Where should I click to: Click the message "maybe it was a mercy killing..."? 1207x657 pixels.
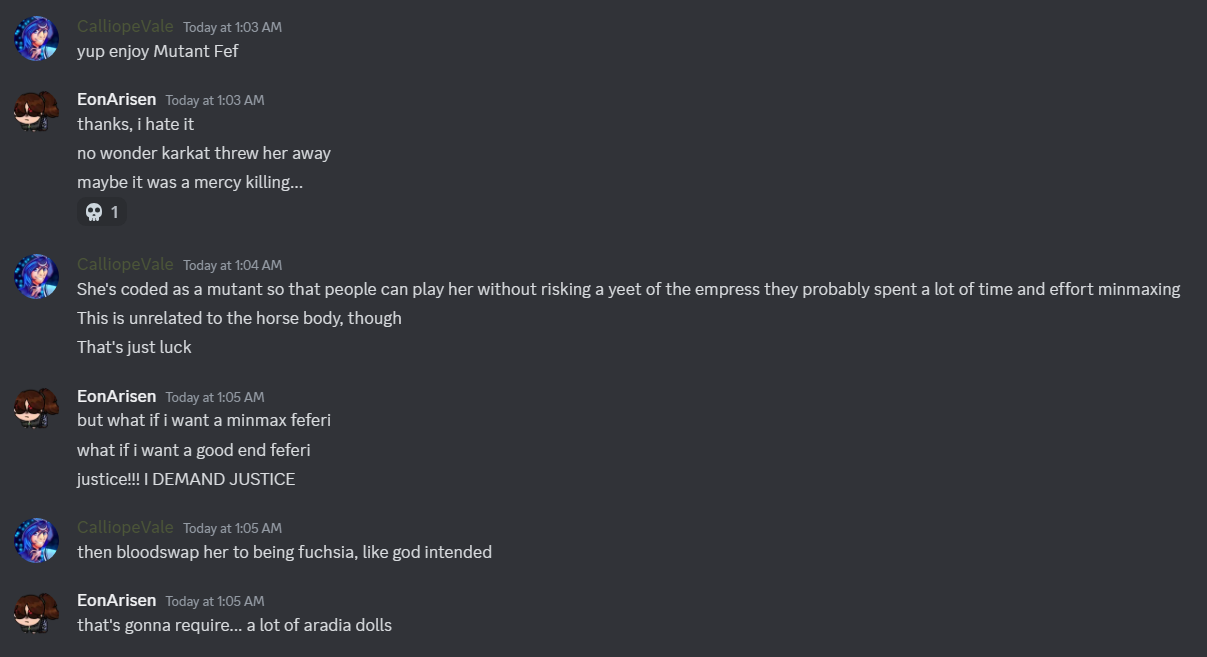pyautogui.click(x=189, y=183)
